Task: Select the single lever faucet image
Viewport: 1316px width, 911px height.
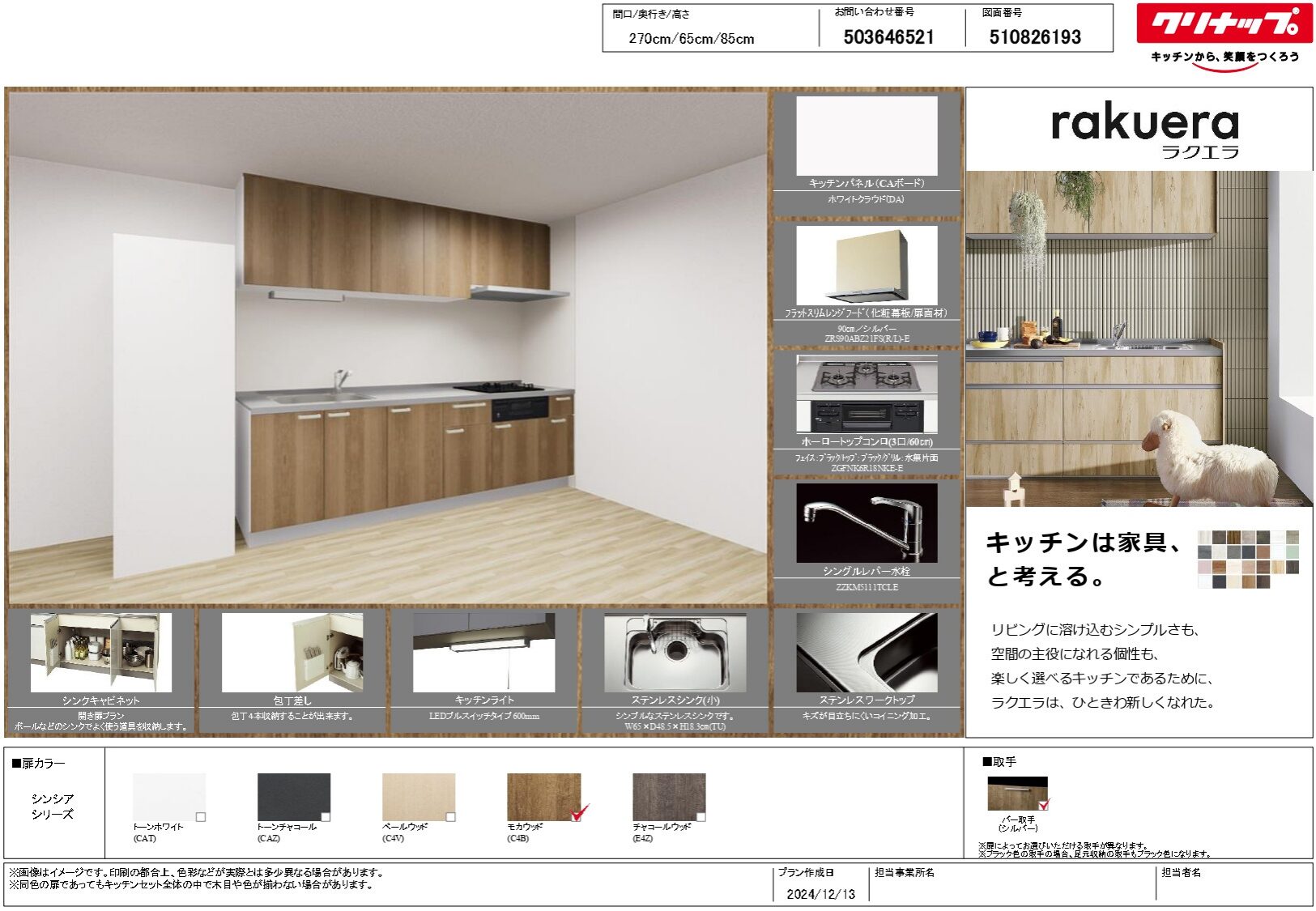Action: 867,522
